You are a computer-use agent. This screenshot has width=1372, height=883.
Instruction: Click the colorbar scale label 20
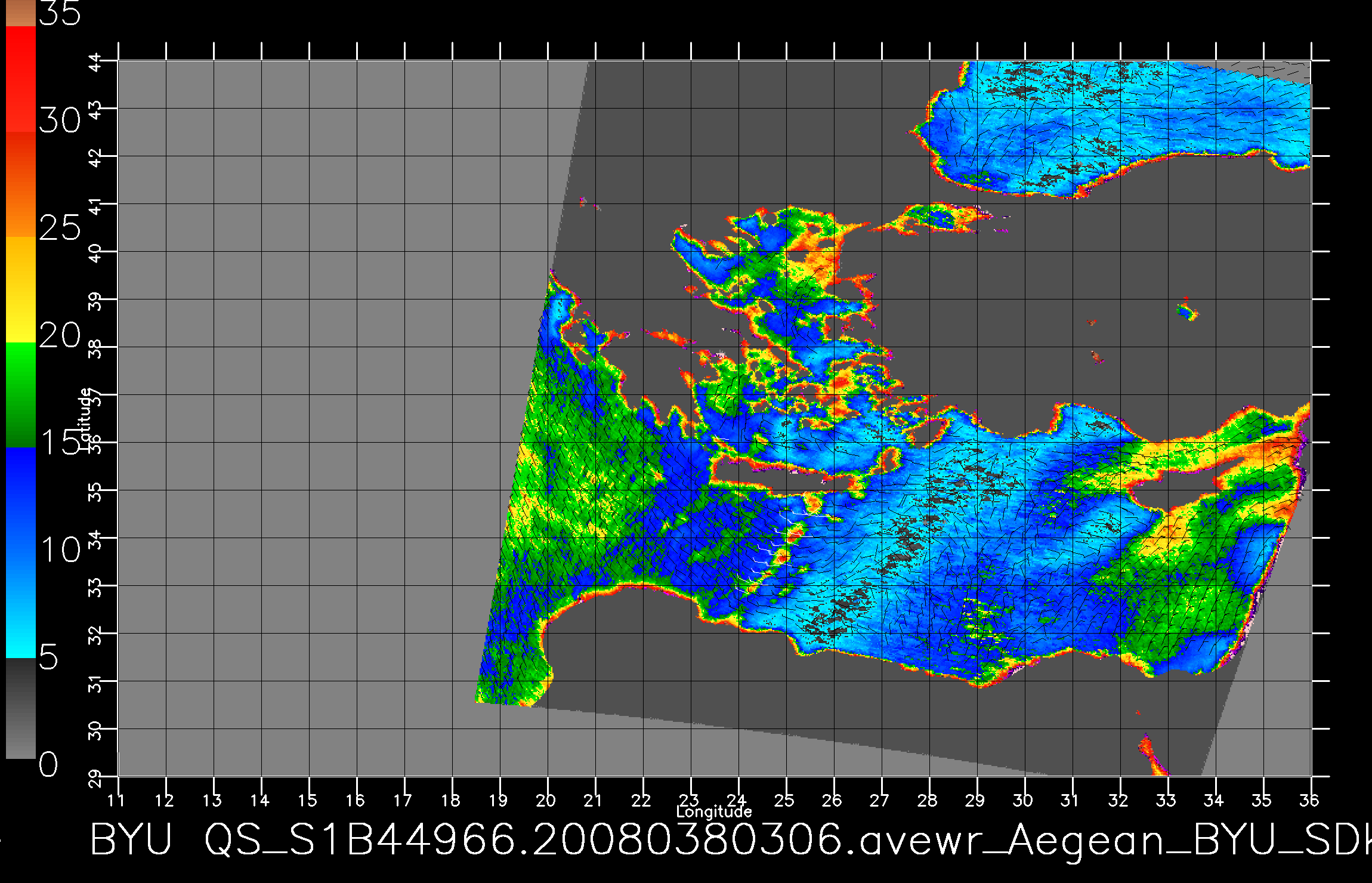click(60, 336)
